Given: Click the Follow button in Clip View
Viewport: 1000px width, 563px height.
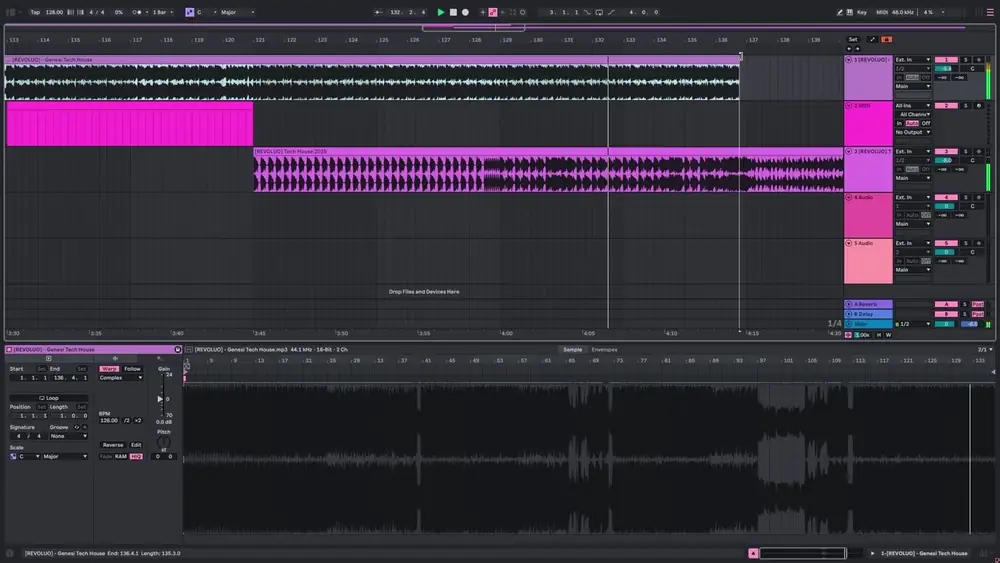Looking at the screenshot, I should click(132, 369).
